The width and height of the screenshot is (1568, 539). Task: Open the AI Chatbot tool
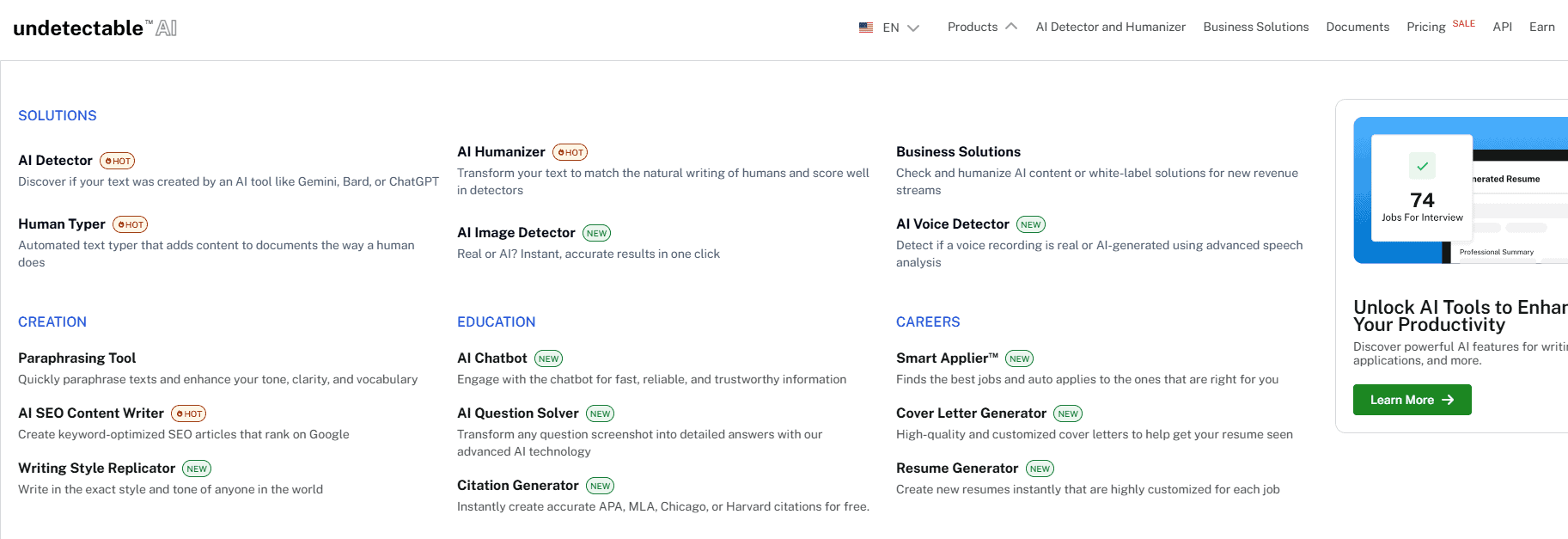pyautogui.click(x=491, y=358)
